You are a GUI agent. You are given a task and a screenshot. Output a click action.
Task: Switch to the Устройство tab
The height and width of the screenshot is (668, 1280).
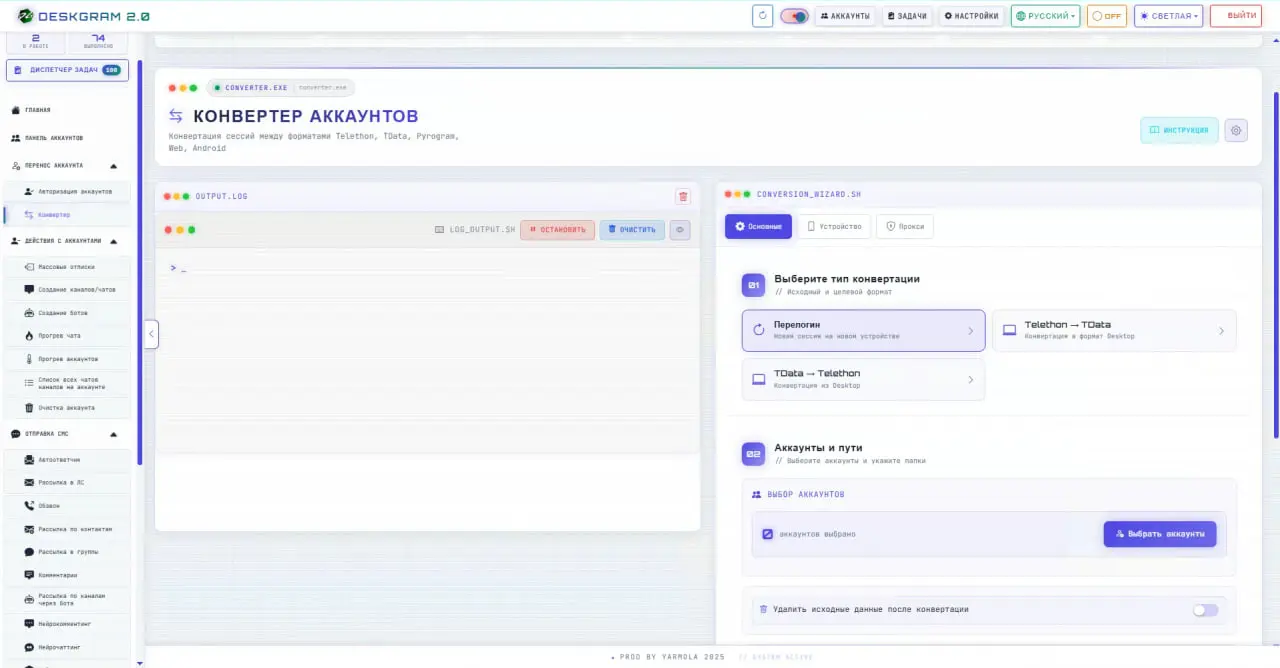pos(834,226)
